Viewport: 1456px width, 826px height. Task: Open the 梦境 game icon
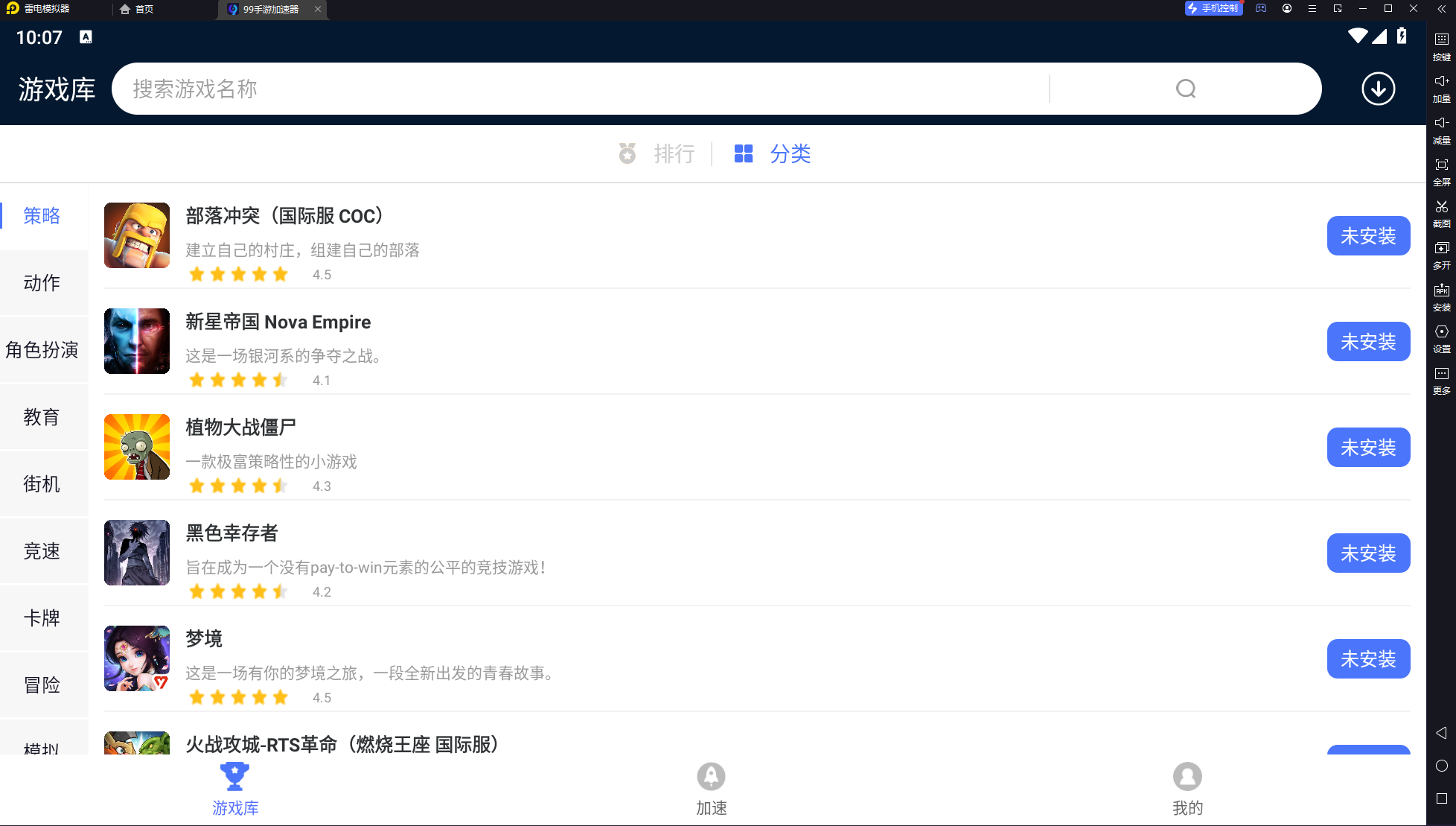coord(137,658)
